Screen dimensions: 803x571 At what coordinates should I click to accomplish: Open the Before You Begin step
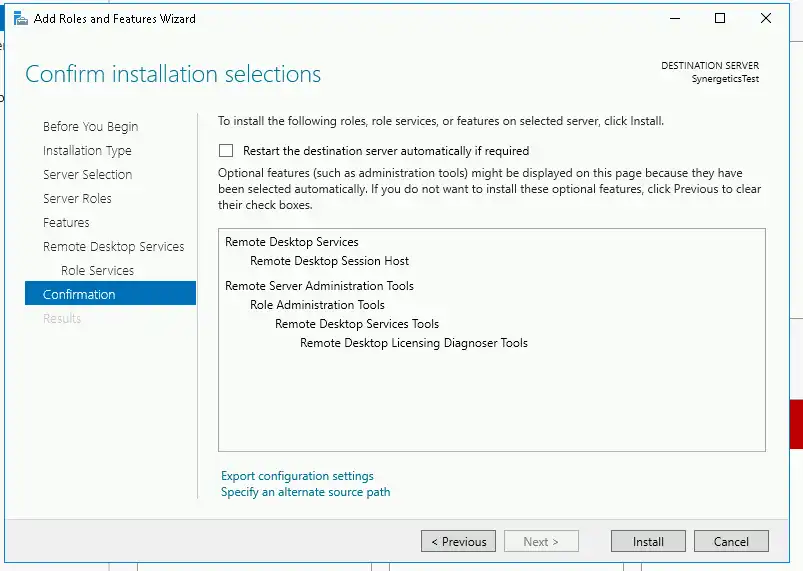pyautogui.click(x=91, y=126)
